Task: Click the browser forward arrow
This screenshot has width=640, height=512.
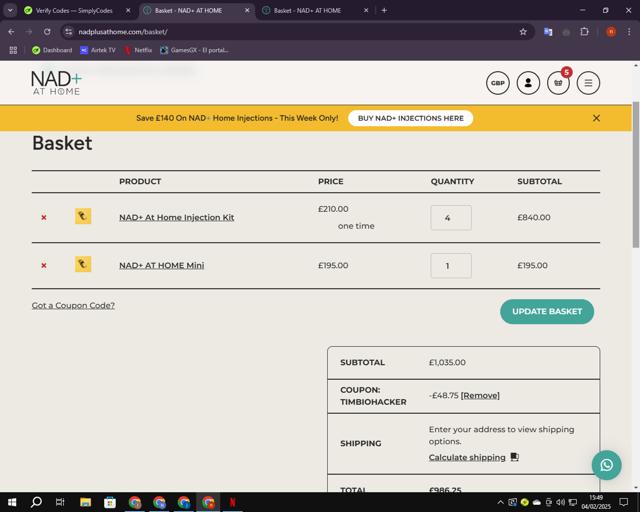Action: point(29,31)
